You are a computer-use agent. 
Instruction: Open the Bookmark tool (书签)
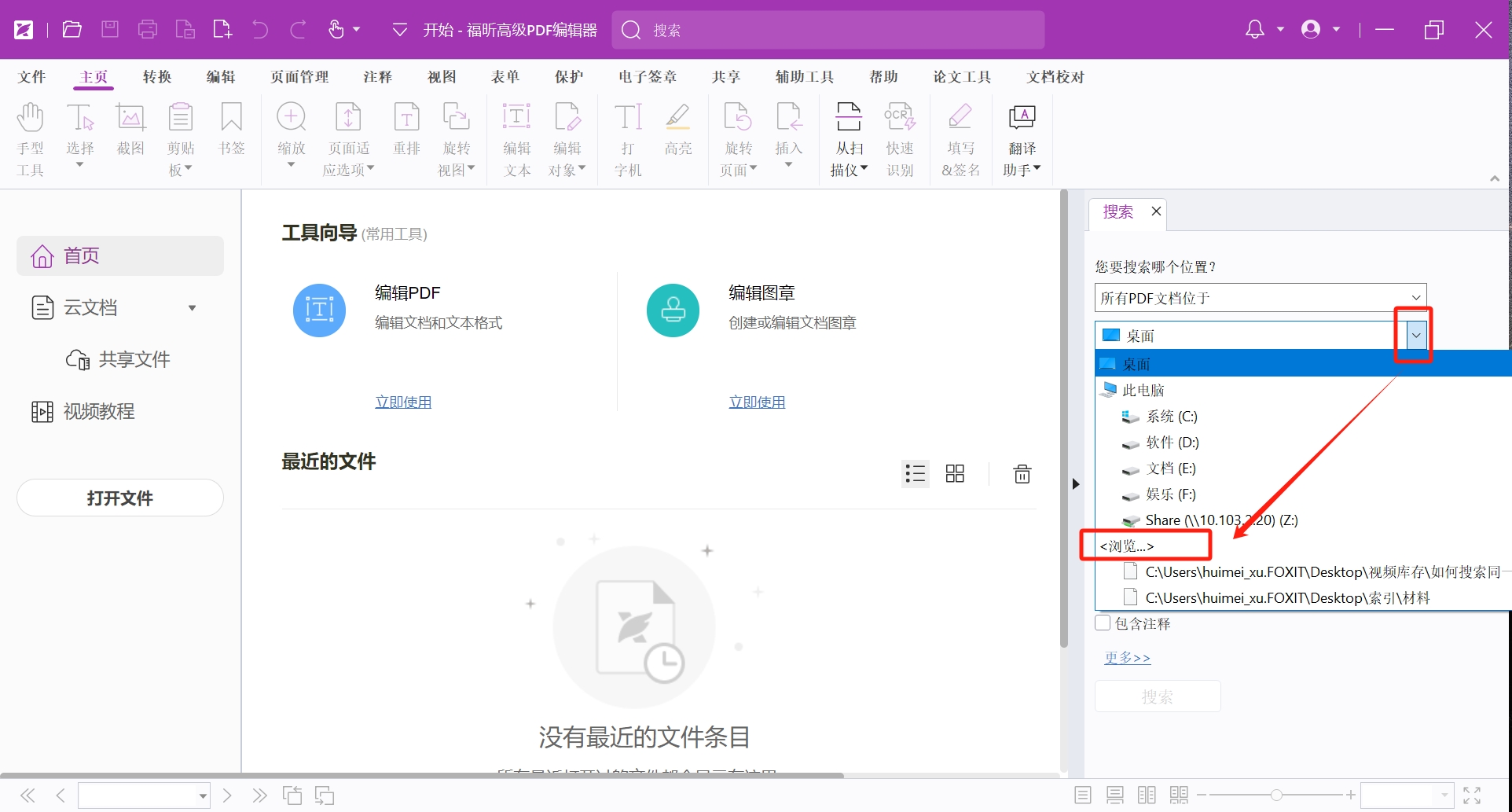coord(231,130)
